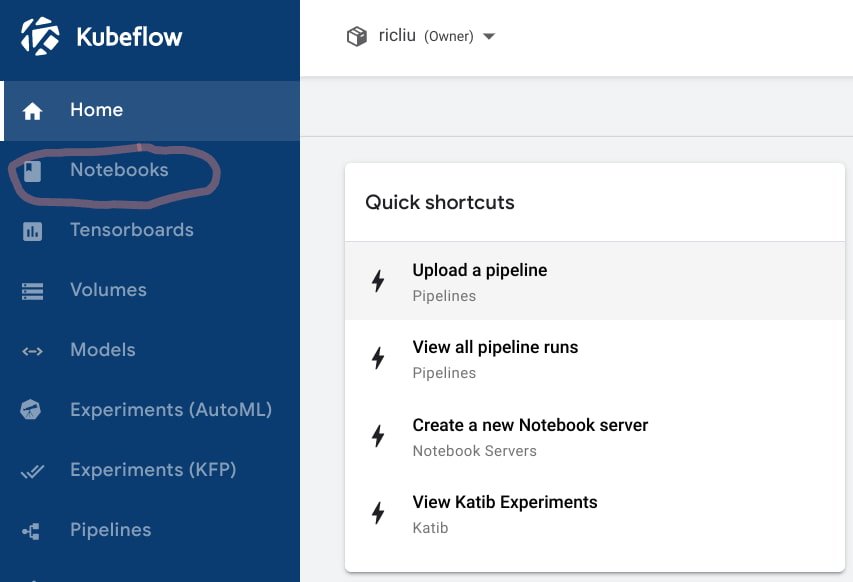The height and width of the screenshot is (582, 853).
Task: Click the Pipelines tree icon
Action: [31, 531]
